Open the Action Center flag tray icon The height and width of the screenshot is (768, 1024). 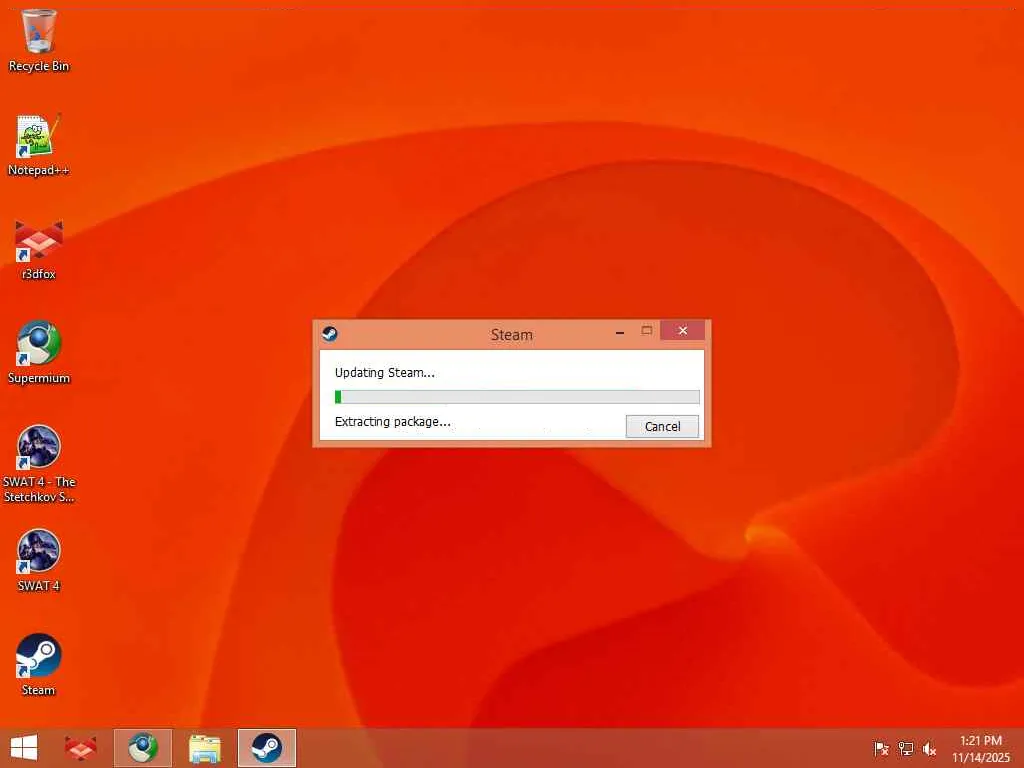[881, 748]
